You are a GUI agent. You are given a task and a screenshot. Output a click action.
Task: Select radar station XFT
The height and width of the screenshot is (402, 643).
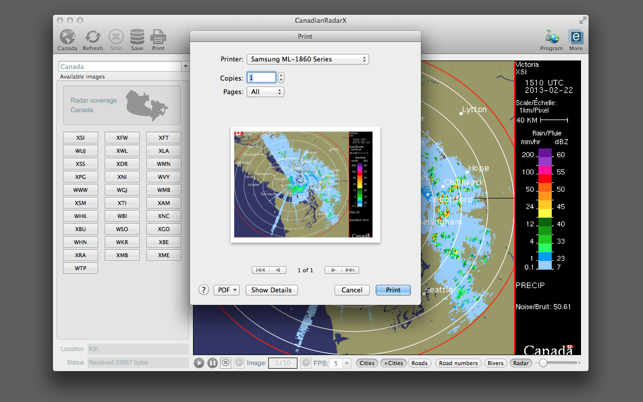(164, 137)
